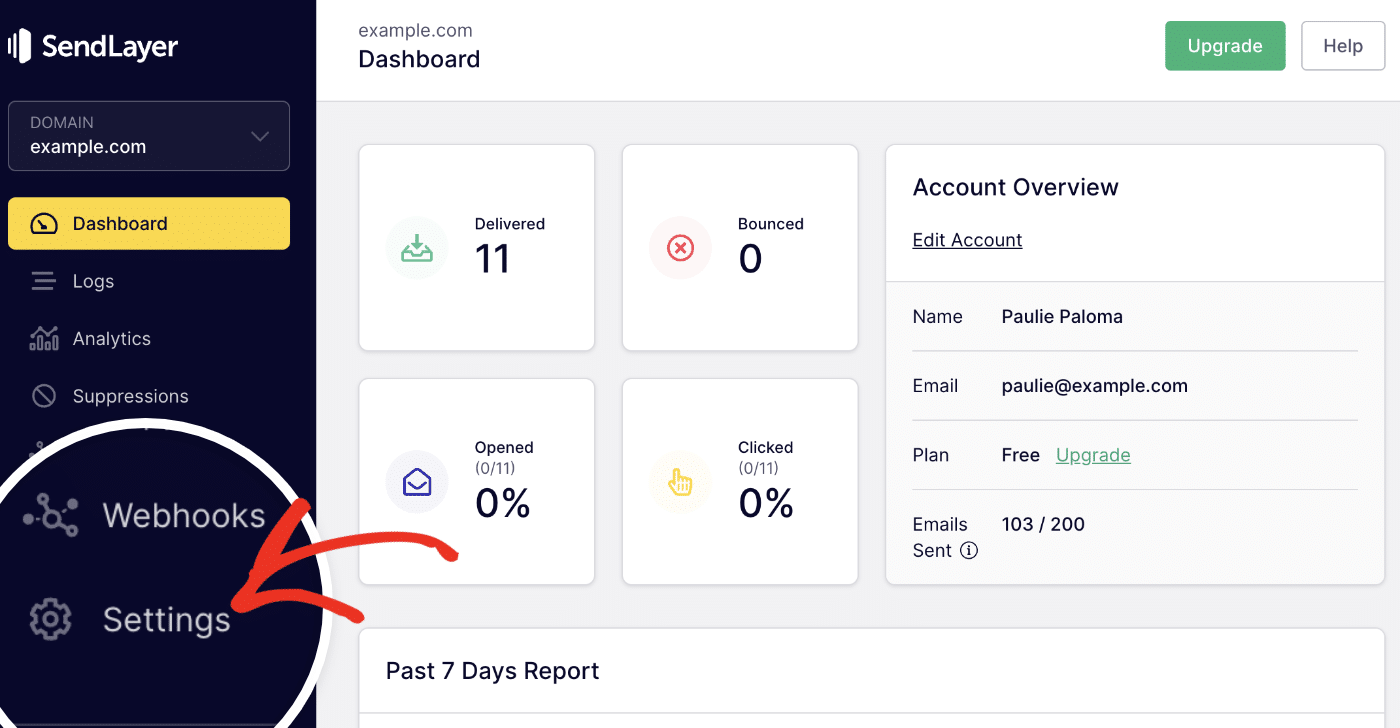Select Dashboard in the sidebar
Viewport: 1400px width, 728px height.
[x=149, y=223]
